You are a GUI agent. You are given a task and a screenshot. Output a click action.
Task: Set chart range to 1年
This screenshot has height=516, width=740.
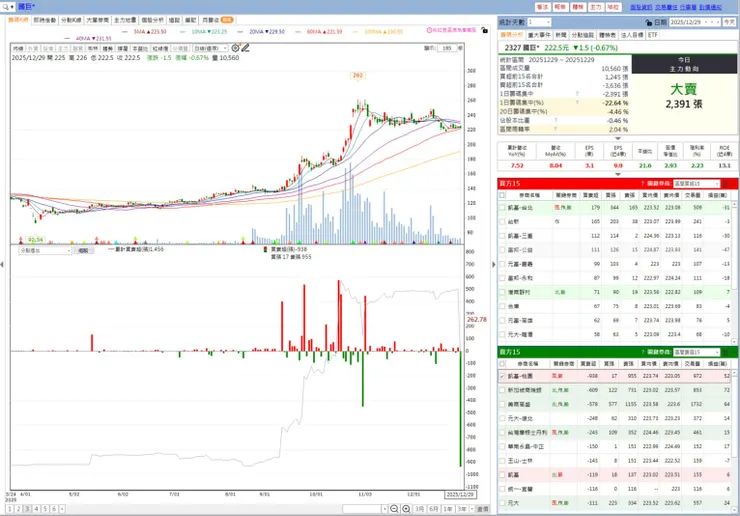point(447,509)
